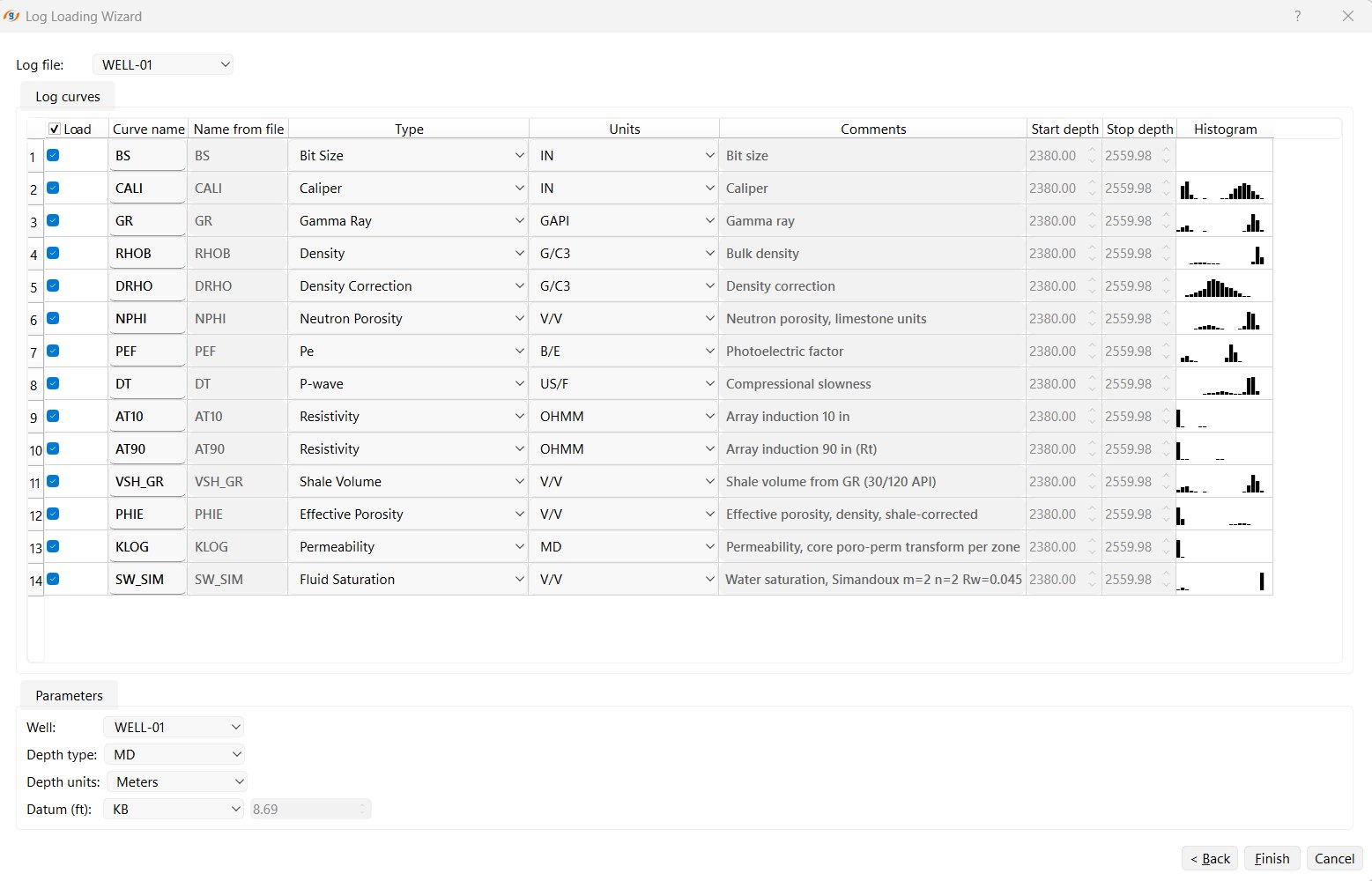This screenshot has width=1372, height=881.
Task: Increase the start depth for BS row
Action: [1093, 150]
